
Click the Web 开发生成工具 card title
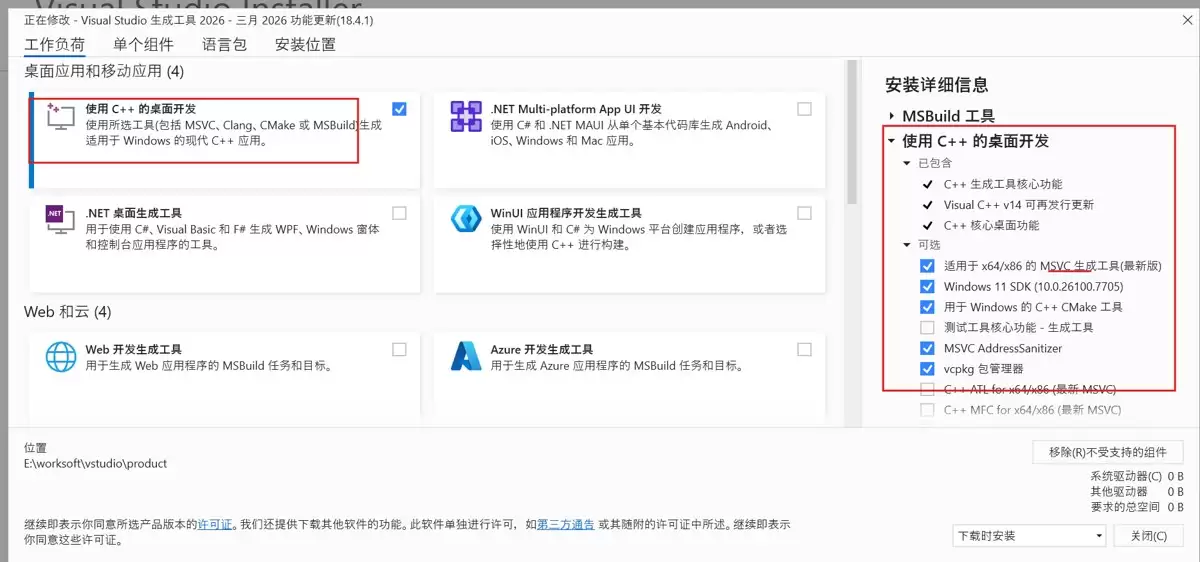[134, 349]
